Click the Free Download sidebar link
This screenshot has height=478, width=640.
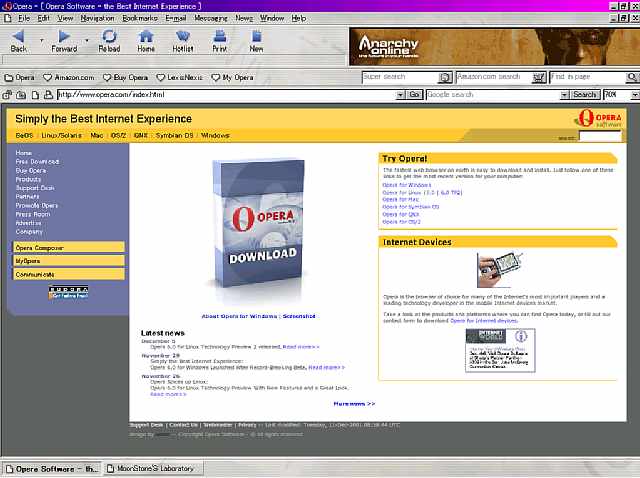click(37, 162)
